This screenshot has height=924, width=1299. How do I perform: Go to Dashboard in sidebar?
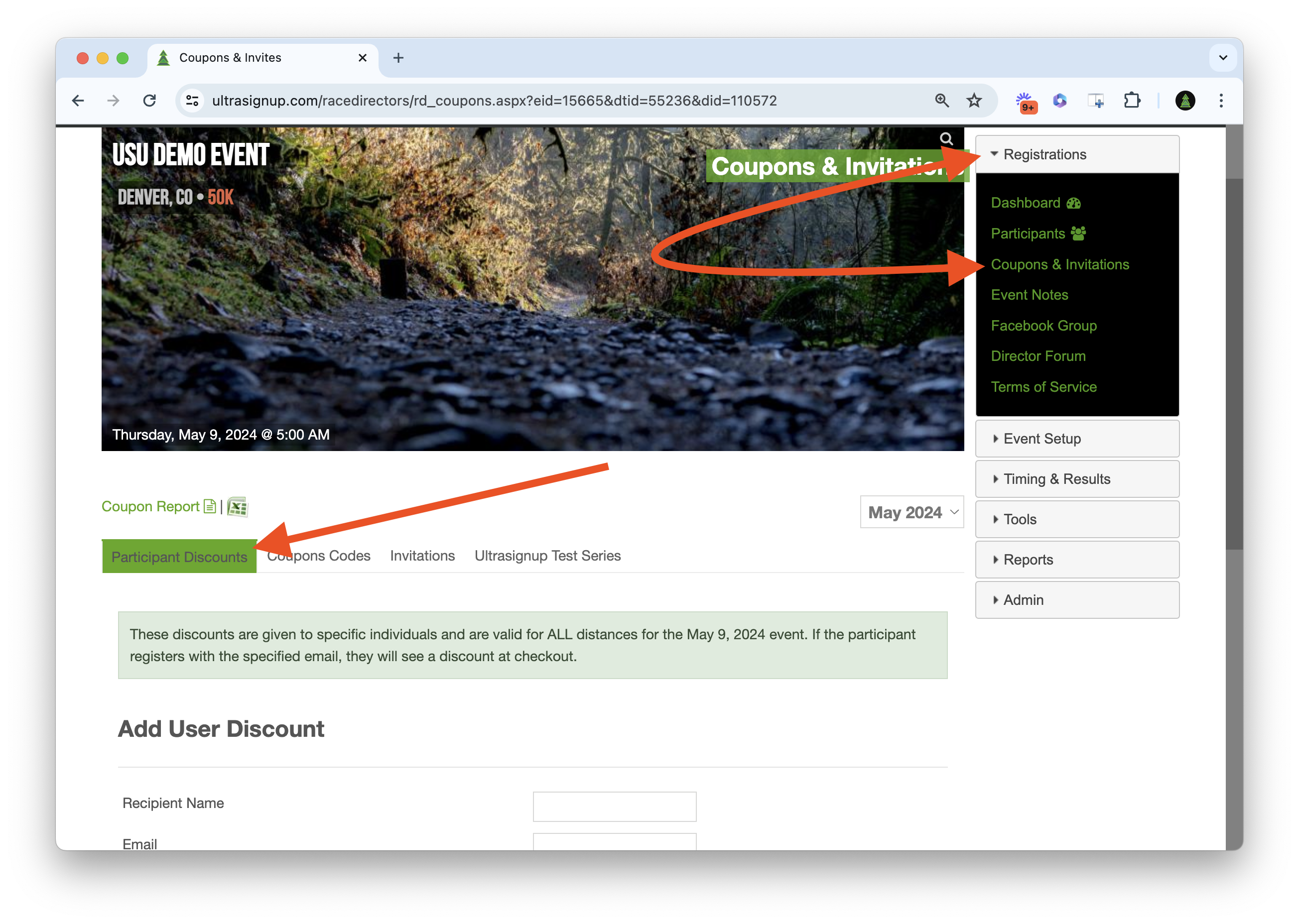[x=1025, y=203]
